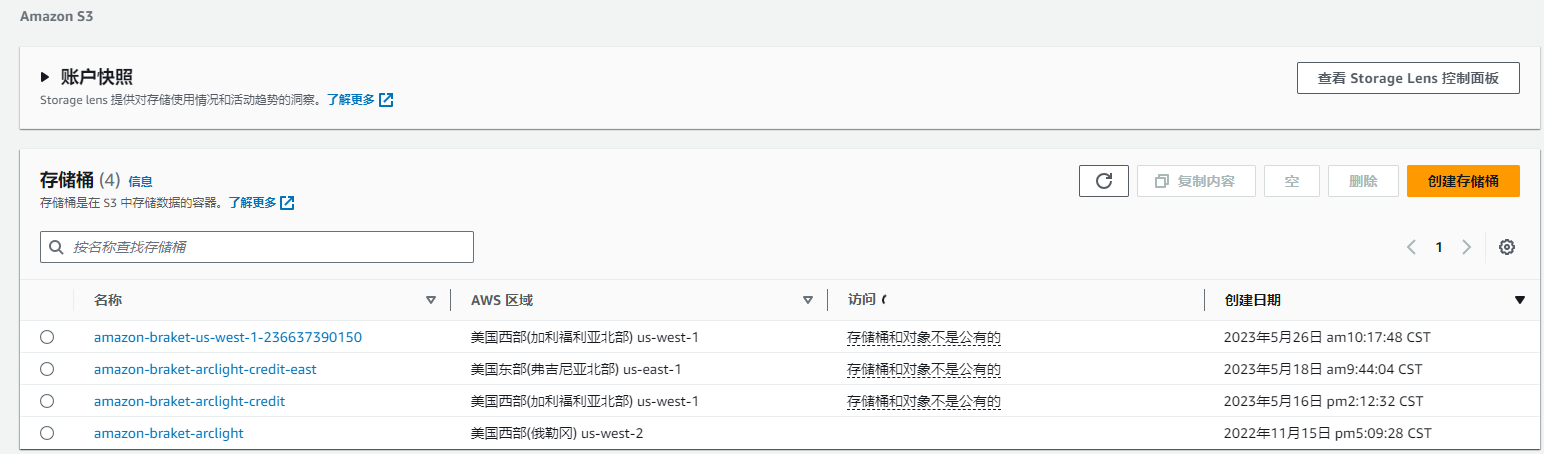Click external link icon beside 账户快照 了解更多
Viewport: 1544px width, 454px height.
(386, 100)
